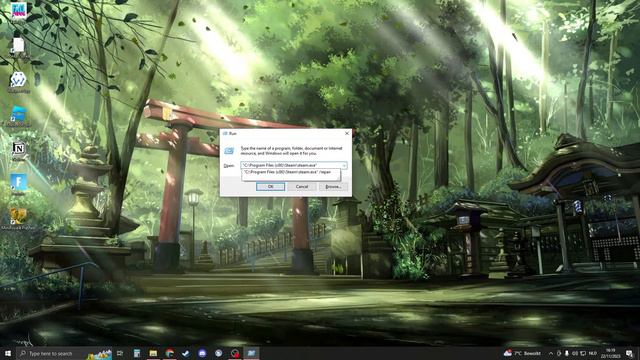This screenshot has width=640, height=360.
Task: Select the Notion desktop shortcut
Action: click(x=18, y=150)
